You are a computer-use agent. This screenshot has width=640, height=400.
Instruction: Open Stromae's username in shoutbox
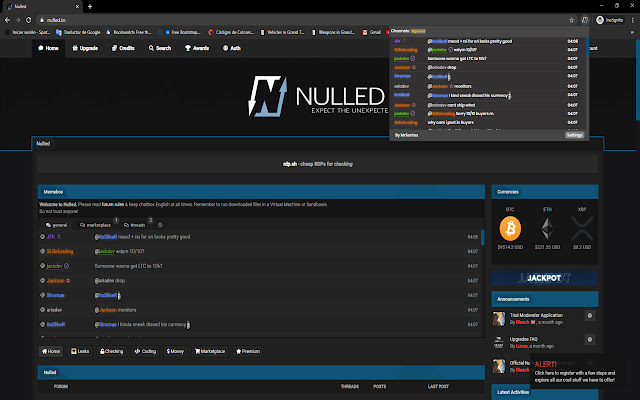(55, 295)
